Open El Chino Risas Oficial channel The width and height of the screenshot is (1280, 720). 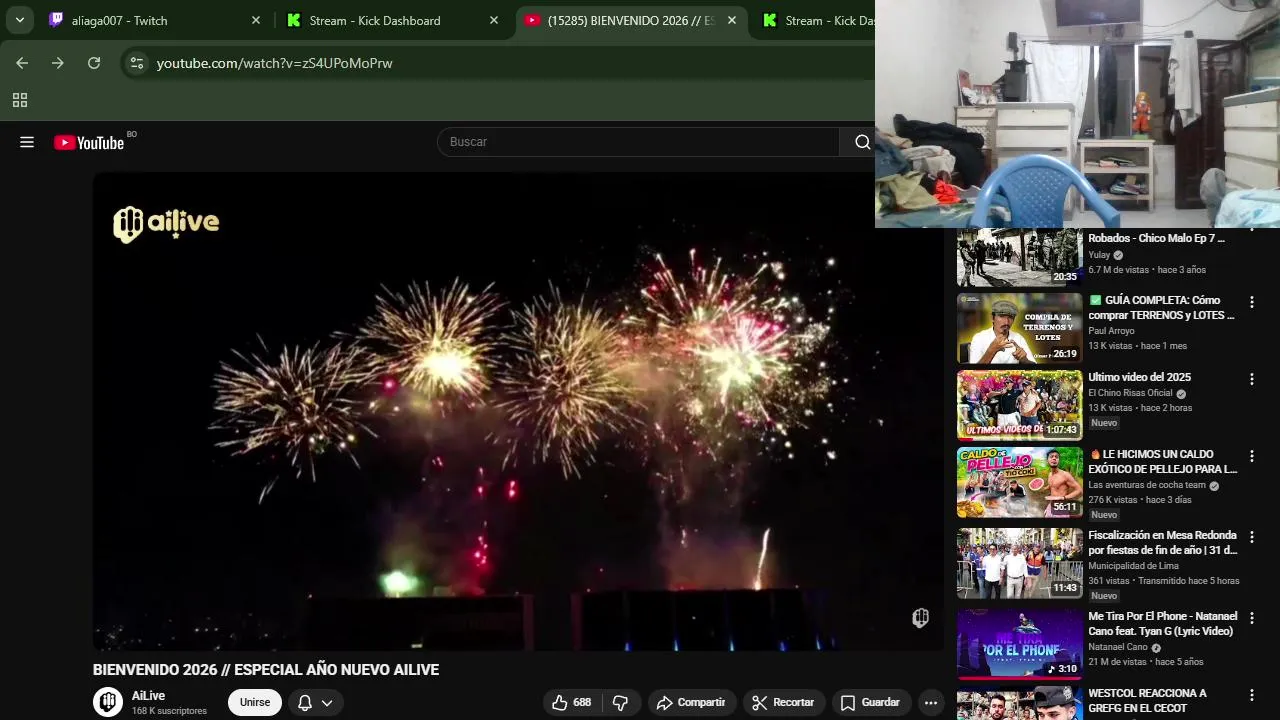pyautogui.click(x=1129, y=393)
